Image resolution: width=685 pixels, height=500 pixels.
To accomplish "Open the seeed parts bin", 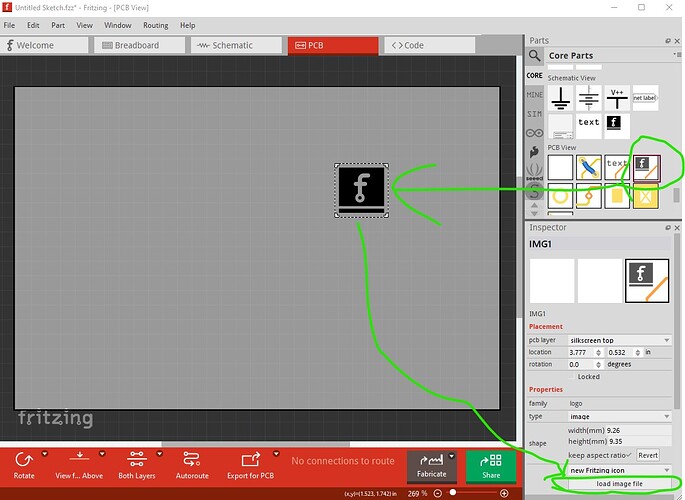I will click(534, 171).
